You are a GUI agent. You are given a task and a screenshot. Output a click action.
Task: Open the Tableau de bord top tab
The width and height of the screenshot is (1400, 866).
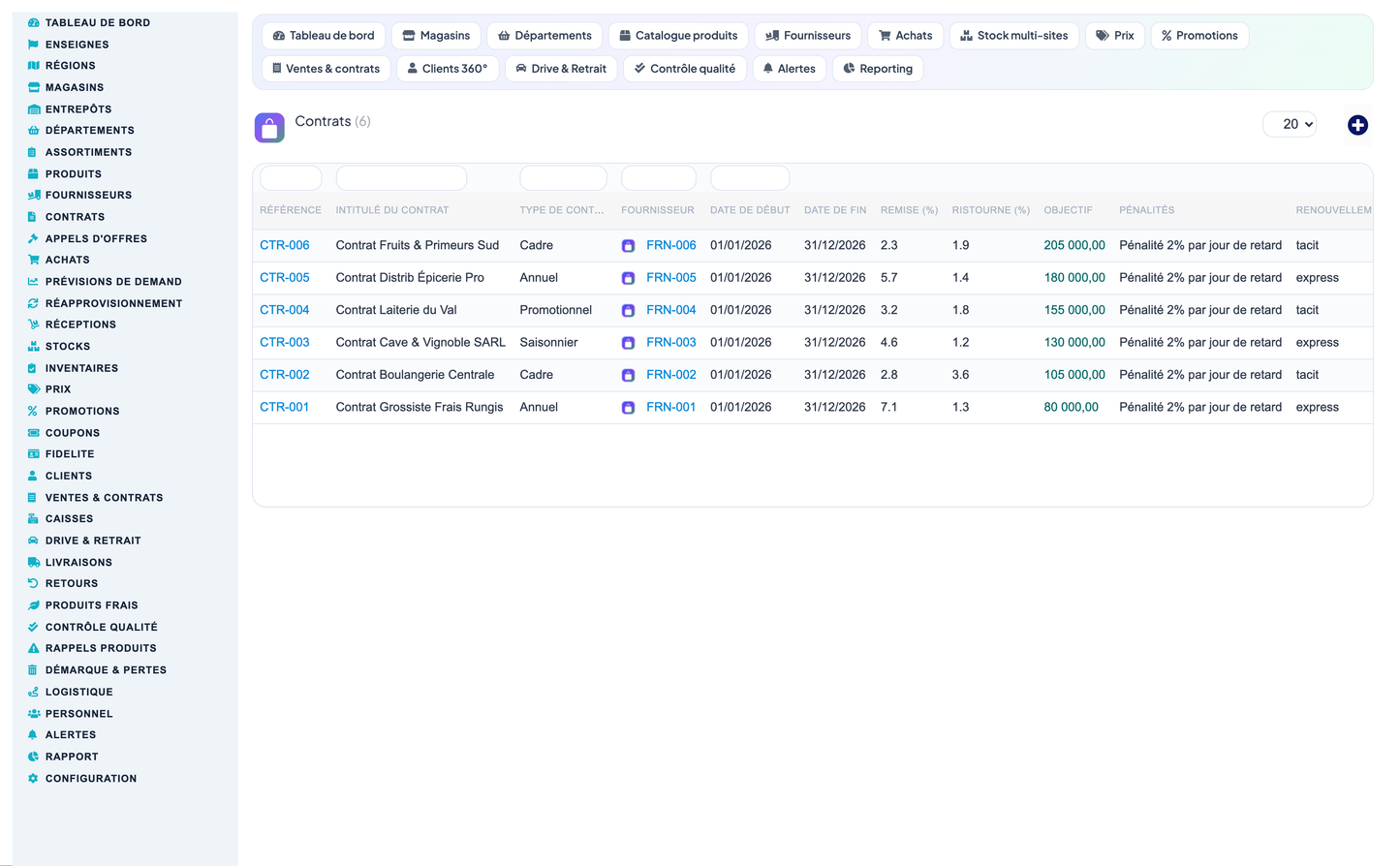point(324,36)
